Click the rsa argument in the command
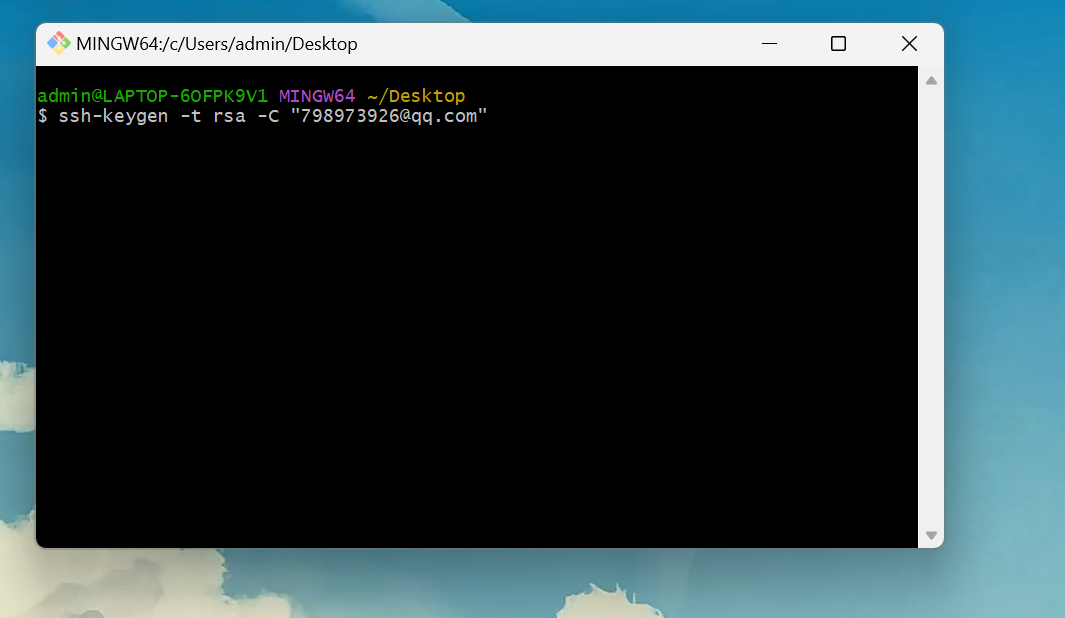The height and width of the screenshot is (618, 1065). pyautogui.click(x=229, y=116)
